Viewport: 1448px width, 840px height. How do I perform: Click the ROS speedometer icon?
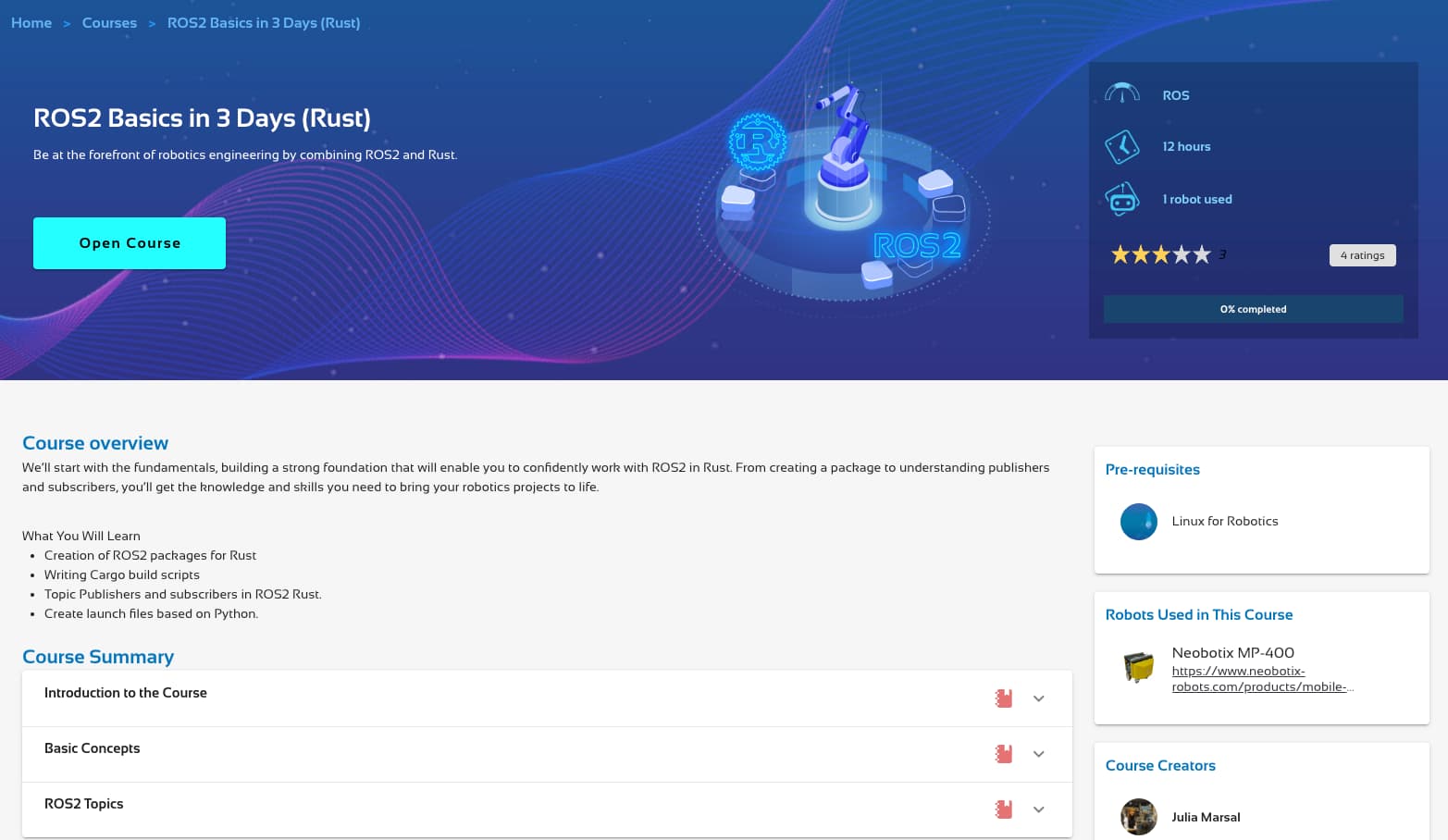(1122, 93)
